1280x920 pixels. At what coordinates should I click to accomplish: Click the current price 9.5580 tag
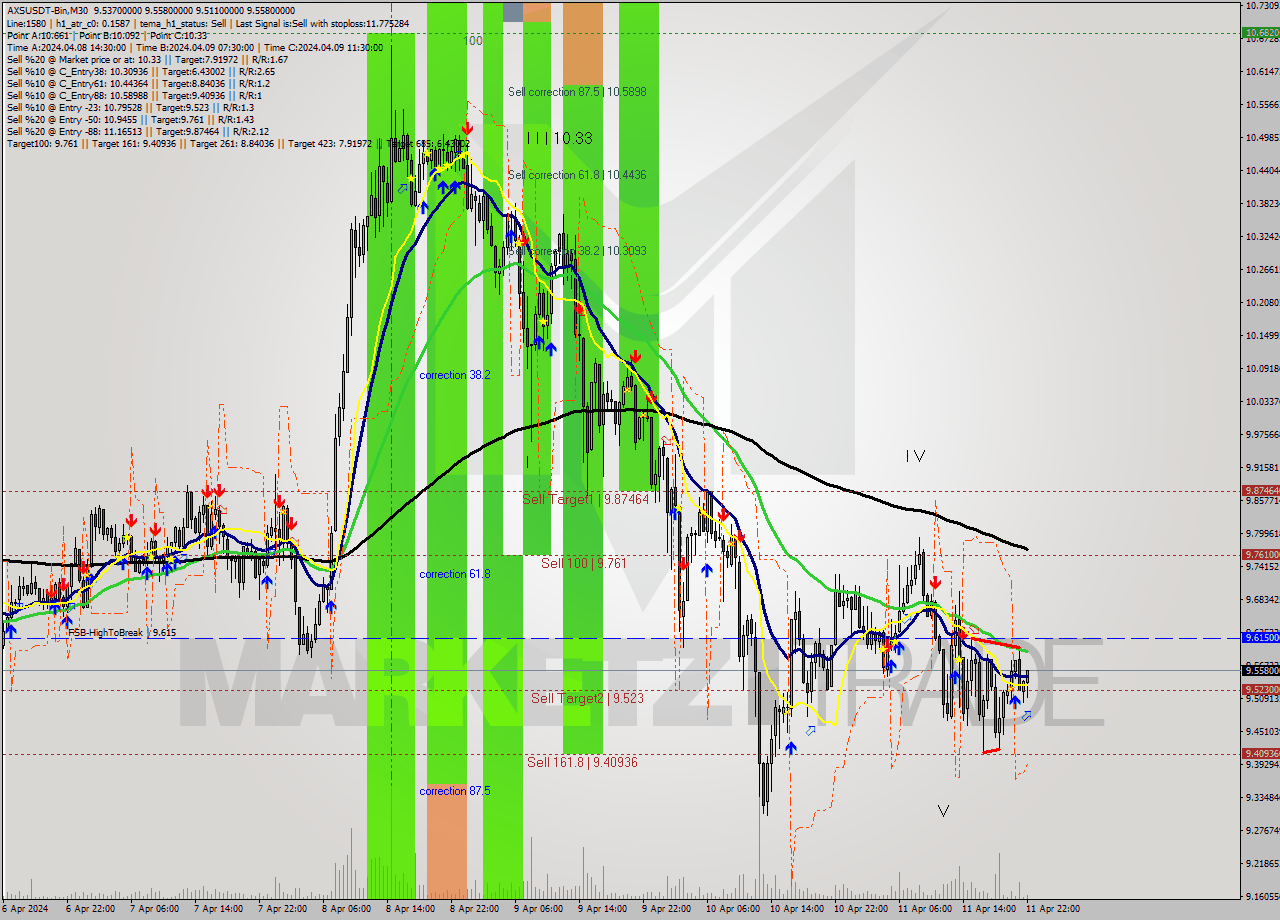1260,670
